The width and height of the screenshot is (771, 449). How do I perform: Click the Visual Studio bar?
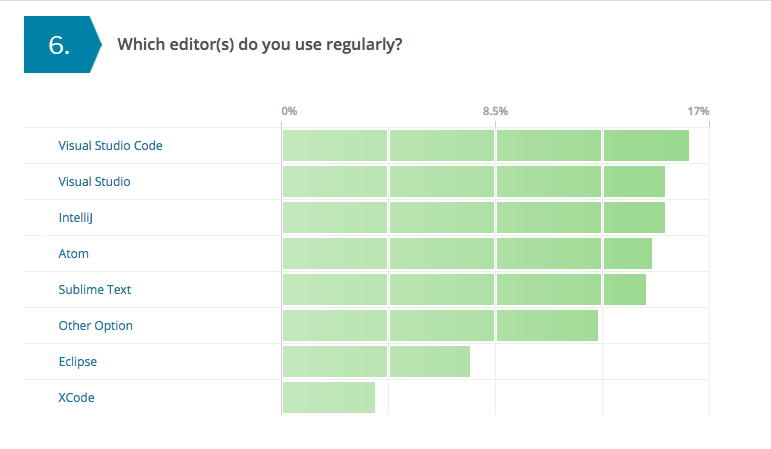coord(473,182)
